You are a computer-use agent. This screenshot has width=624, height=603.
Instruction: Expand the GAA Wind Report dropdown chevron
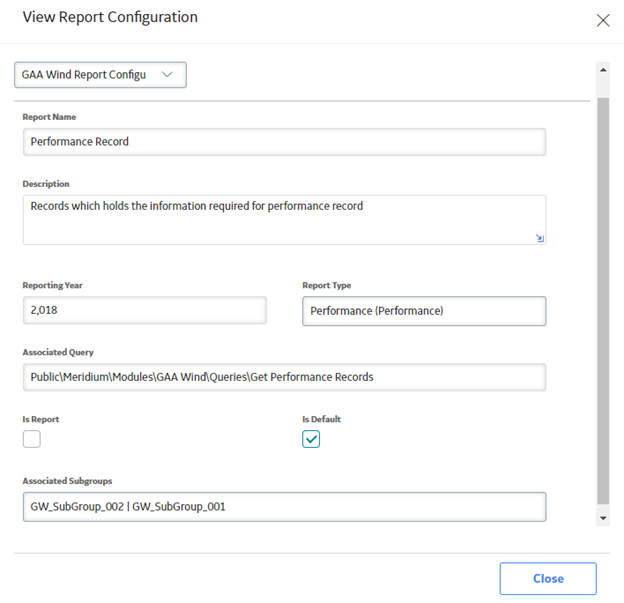pyautogui.click(x=167, y=74)
